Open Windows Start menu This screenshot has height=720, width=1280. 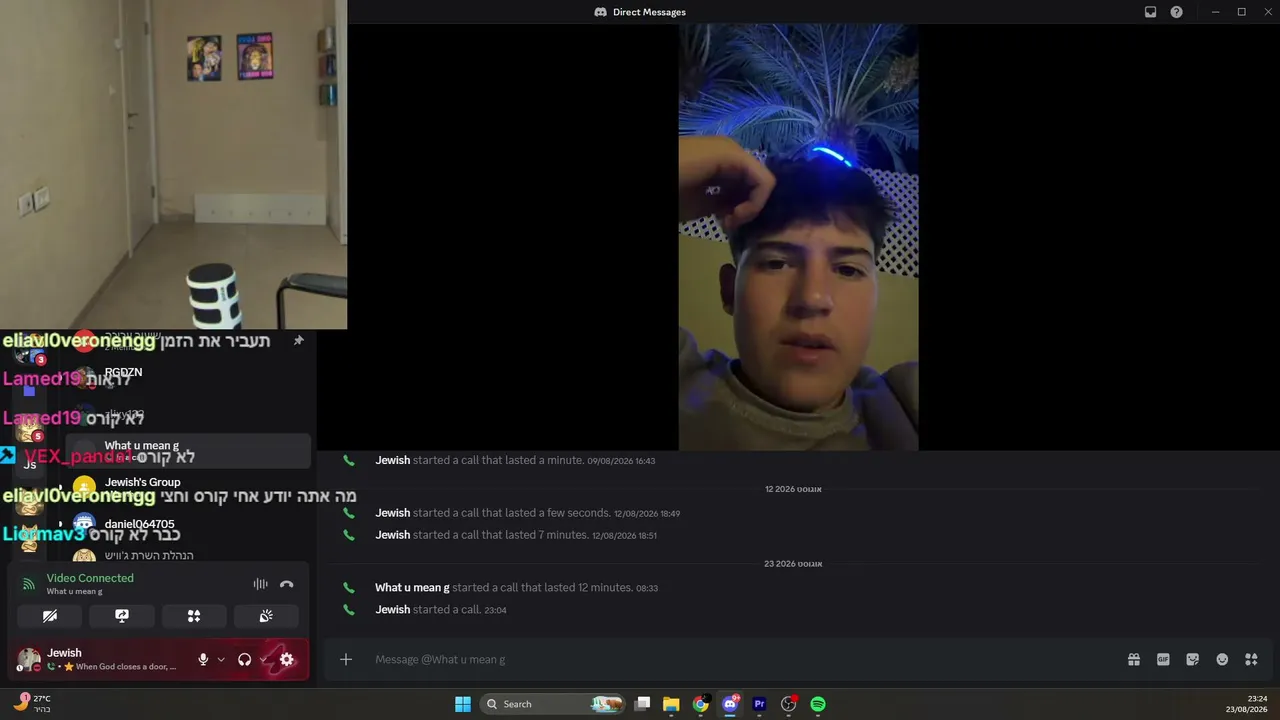[463, 704]
